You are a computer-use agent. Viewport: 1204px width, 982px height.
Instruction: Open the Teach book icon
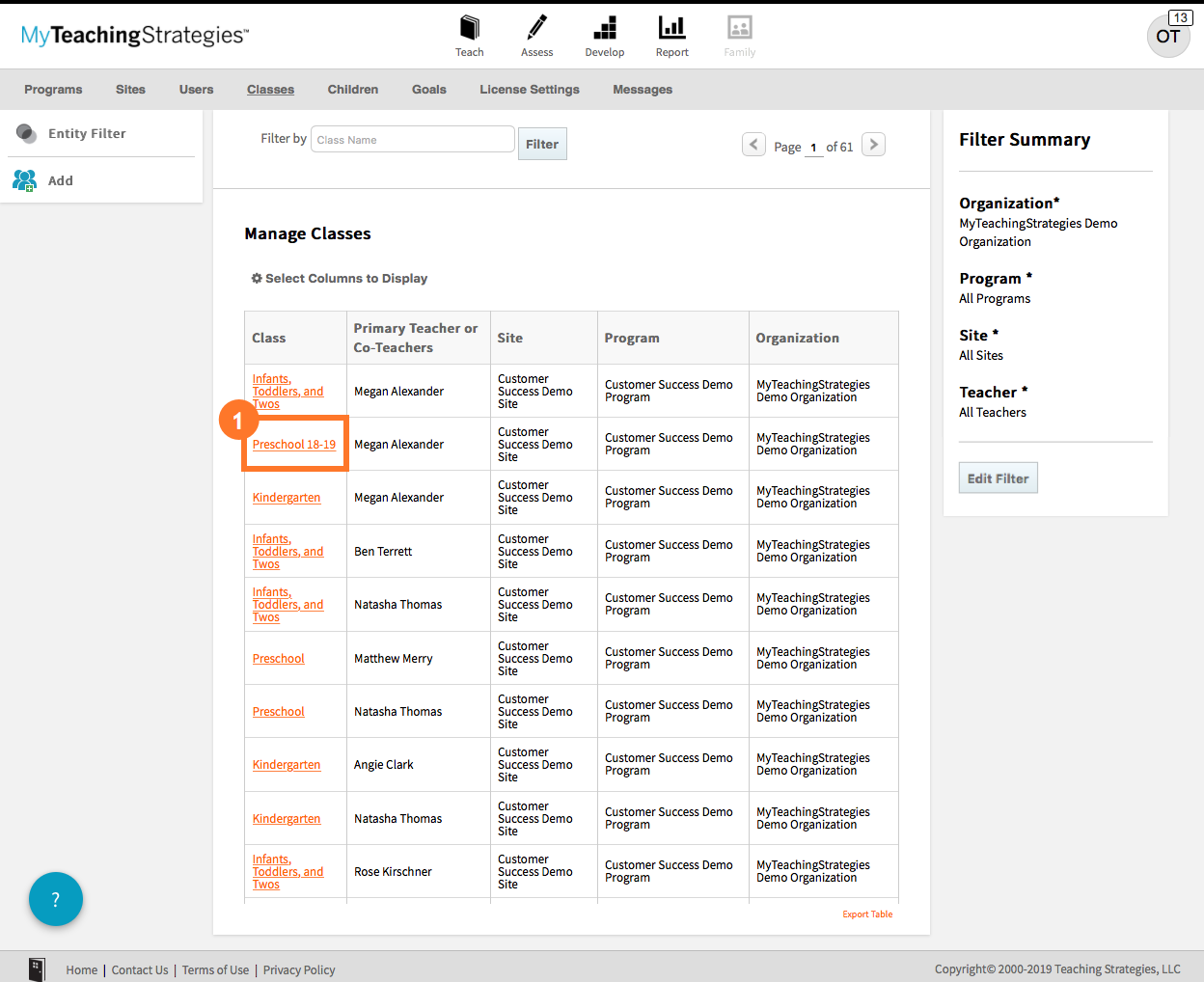coord(470,28)
